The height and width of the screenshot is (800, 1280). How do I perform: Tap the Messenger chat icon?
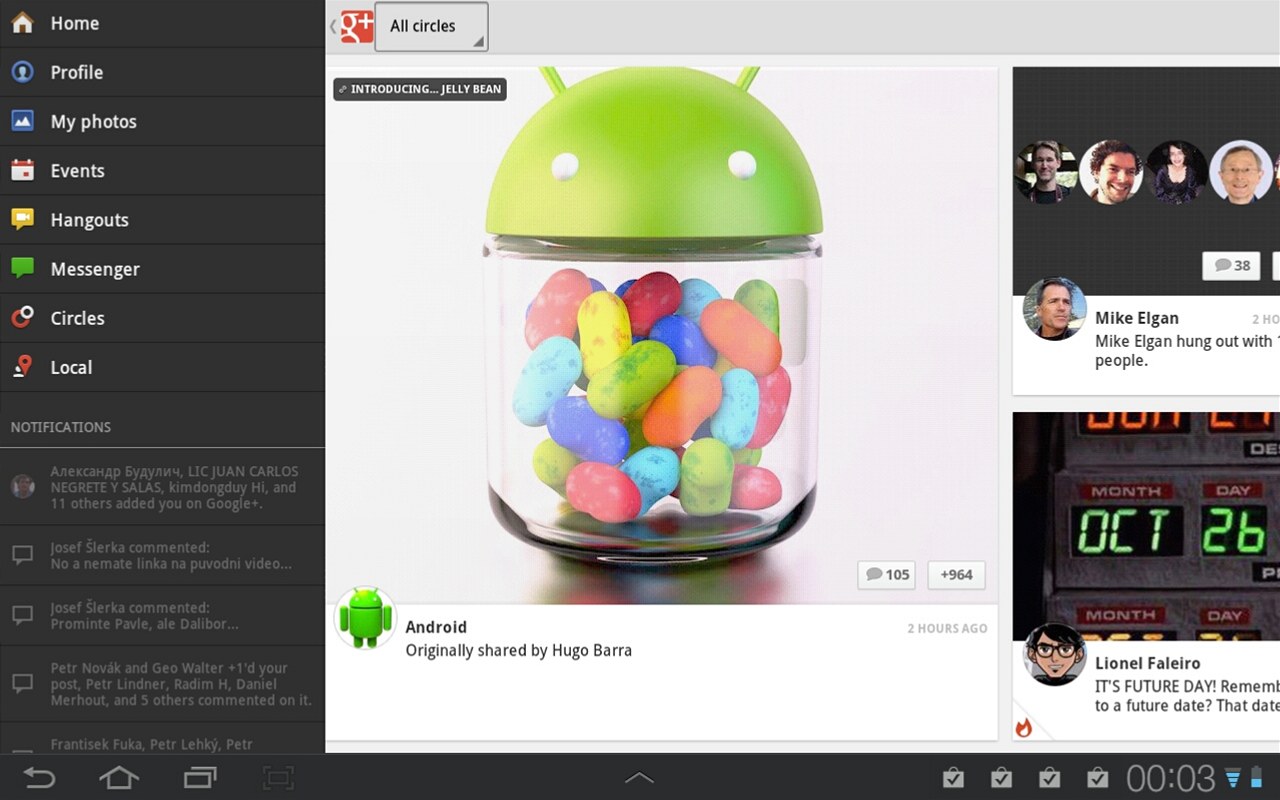click(x=23, y=268)
